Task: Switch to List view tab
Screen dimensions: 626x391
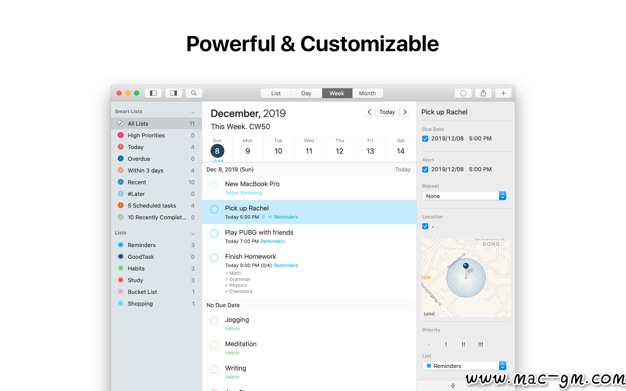Action: coord(276,93)
